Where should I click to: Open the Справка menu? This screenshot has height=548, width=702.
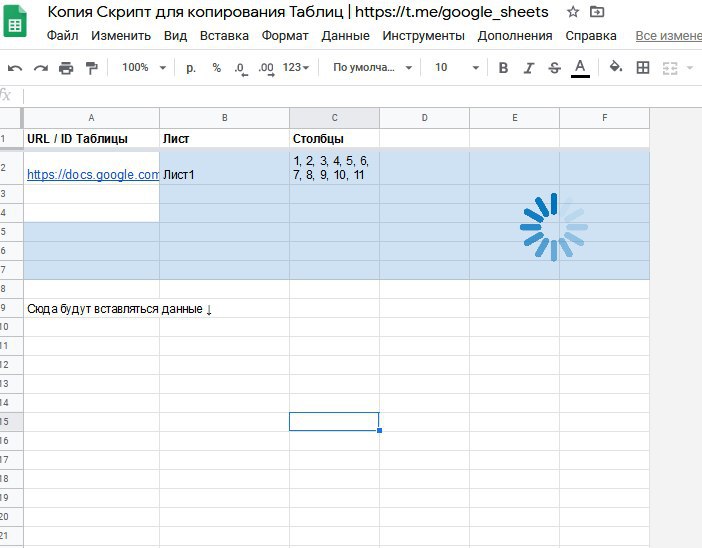coord(591,36)
